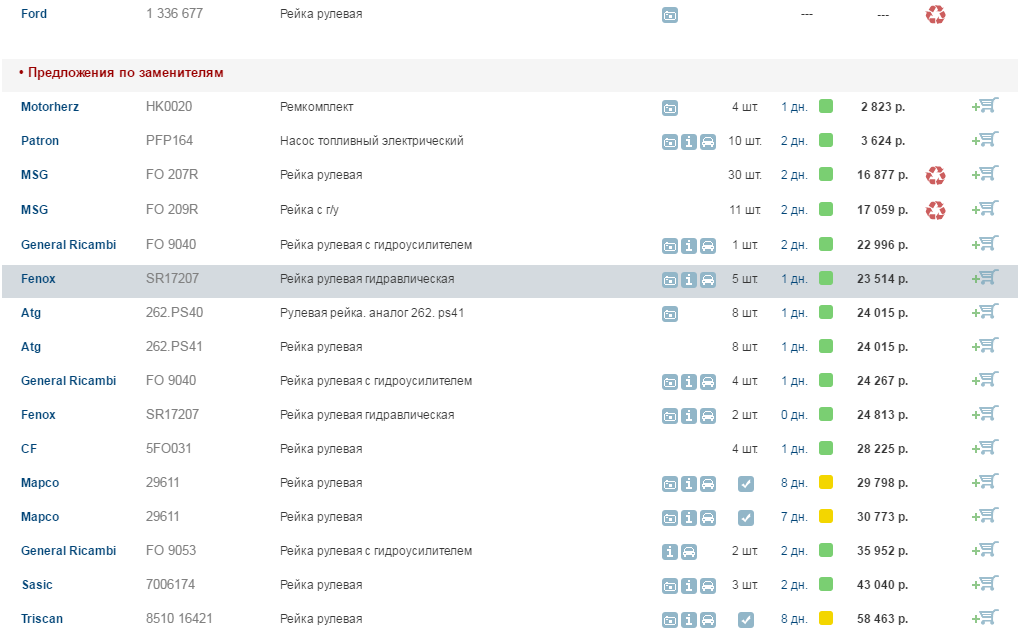Screen dimensions: 1030x630
Task: Click the recycle icon on Ford row
Action: (935, 14)
